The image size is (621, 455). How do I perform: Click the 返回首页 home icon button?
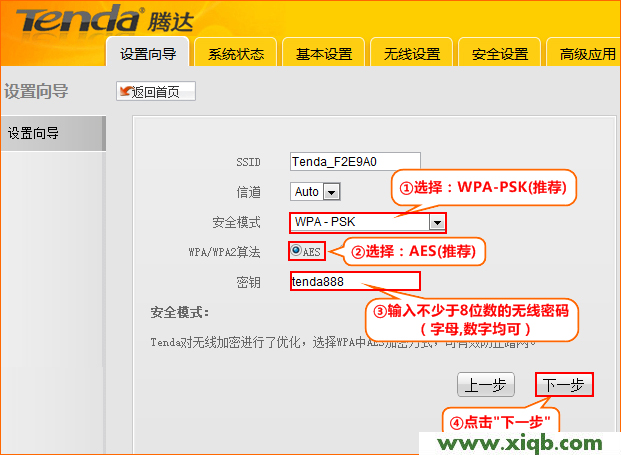[155, 92]
